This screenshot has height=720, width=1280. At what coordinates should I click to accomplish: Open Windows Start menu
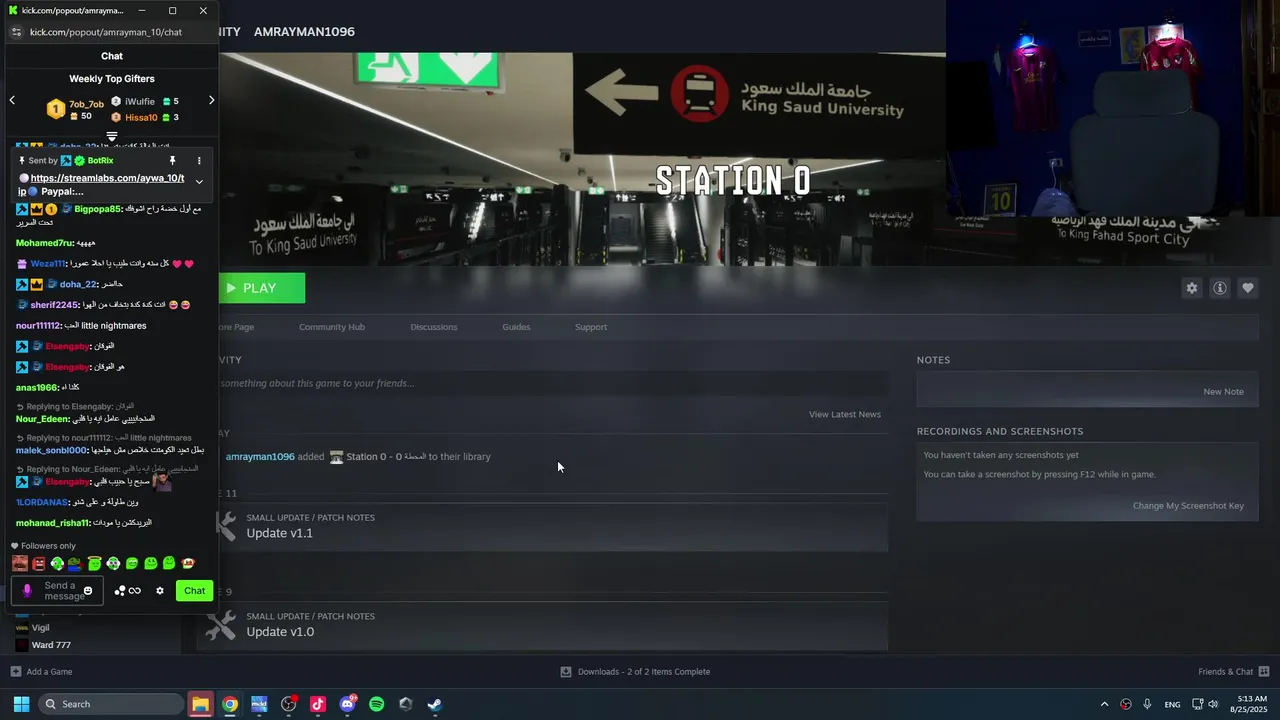pos(21,704)
